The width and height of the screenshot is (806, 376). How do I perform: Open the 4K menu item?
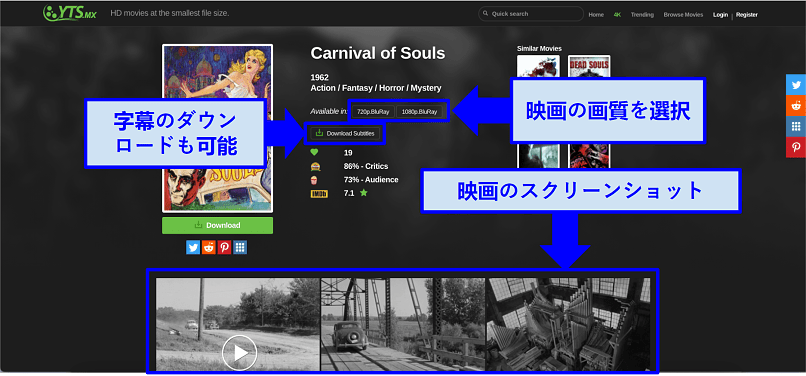pyautogui.click(x=617, y=15)
